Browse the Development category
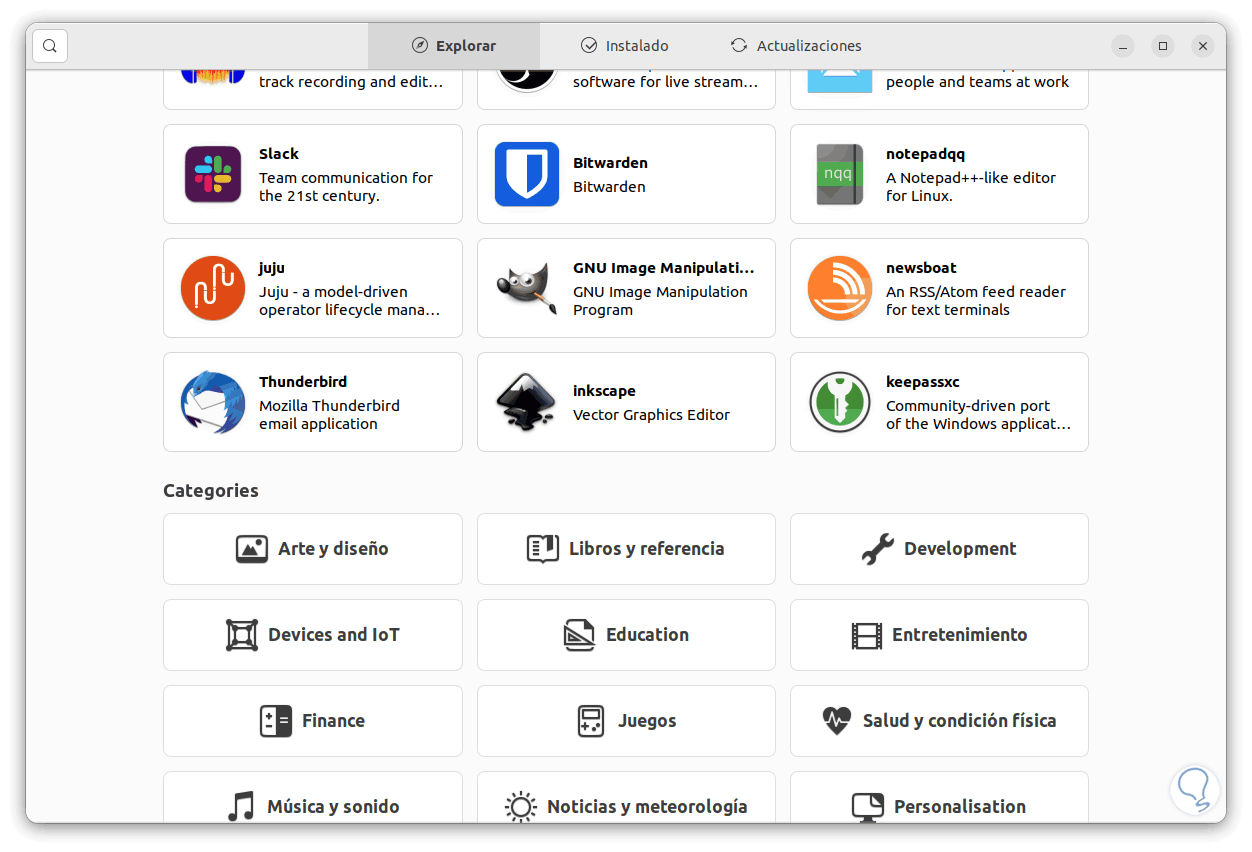The height and width of the screenshot is (852, 1252). point(939,549)
